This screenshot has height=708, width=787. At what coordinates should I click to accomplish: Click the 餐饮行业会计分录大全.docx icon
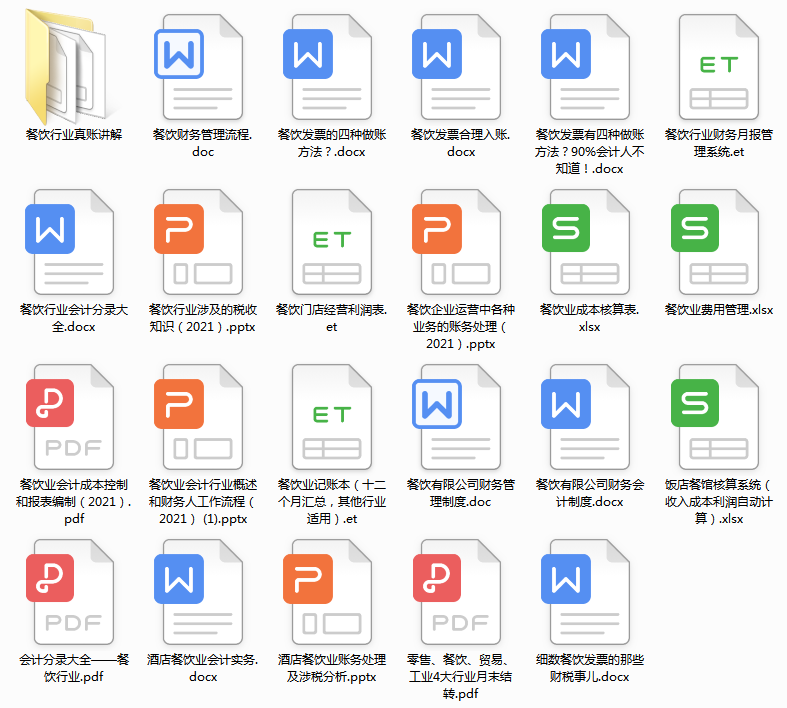(x=70, y=242)
